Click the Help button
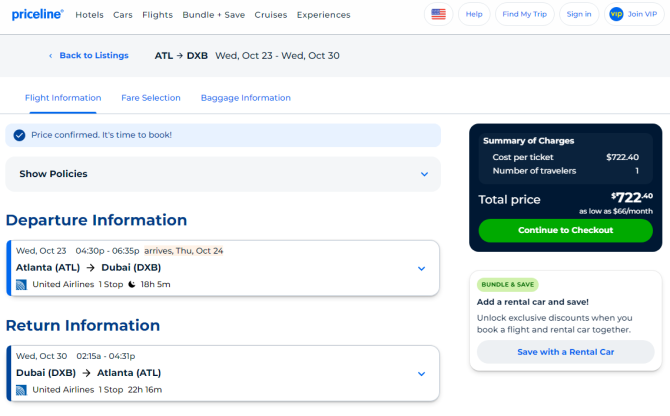Viewport: 670px width, 416px height. coord(474,14)
